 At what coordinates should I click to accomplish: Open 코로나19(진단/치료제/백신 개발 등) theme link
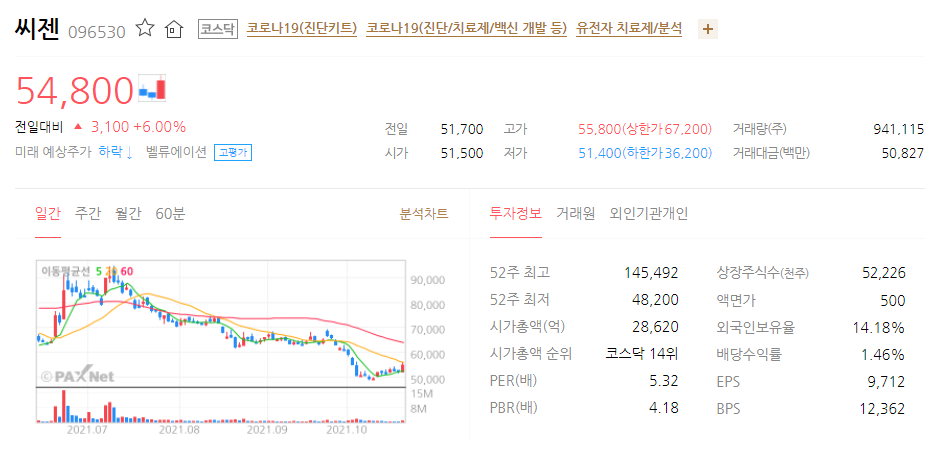[x=466, y=28]
